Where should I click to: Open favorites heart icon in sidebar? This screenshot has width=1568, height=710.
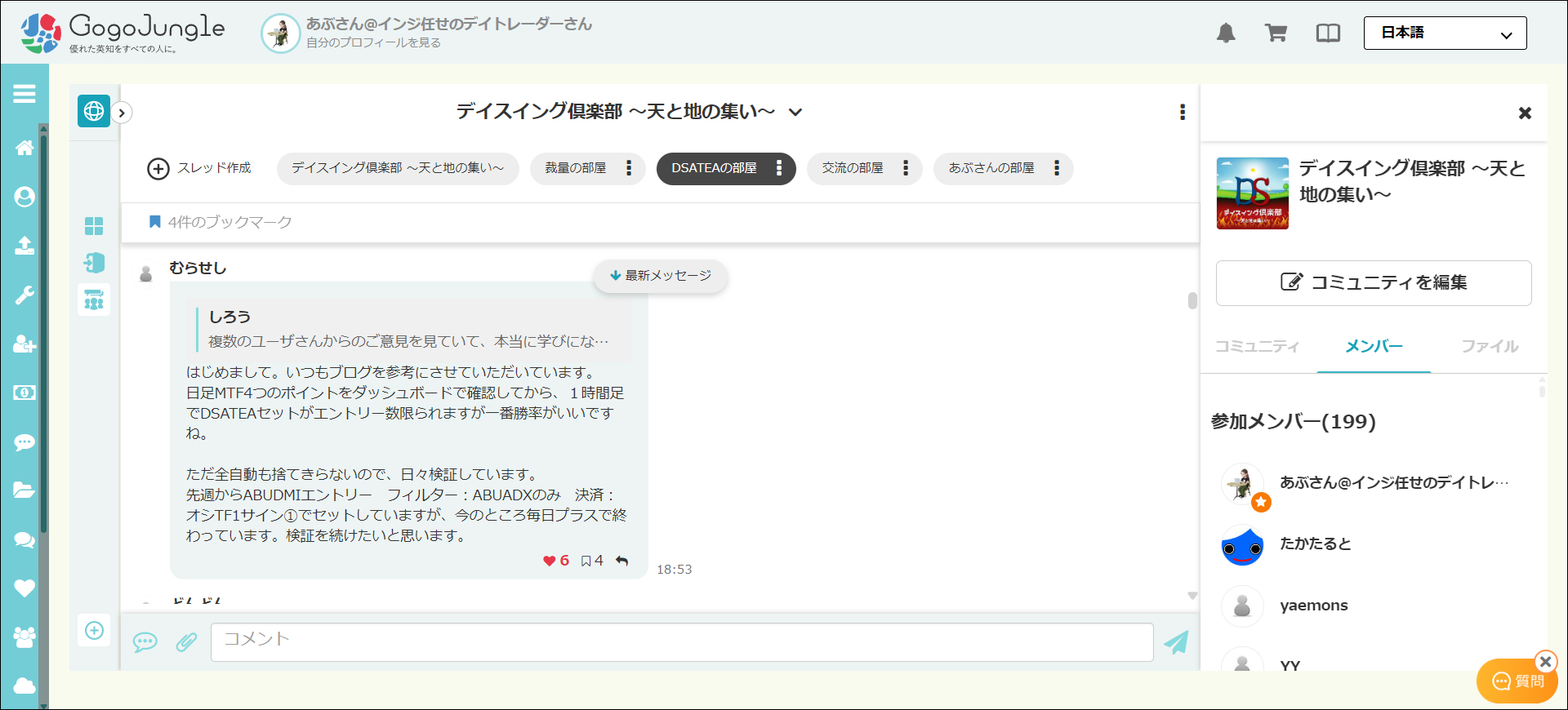pos(24,588)
